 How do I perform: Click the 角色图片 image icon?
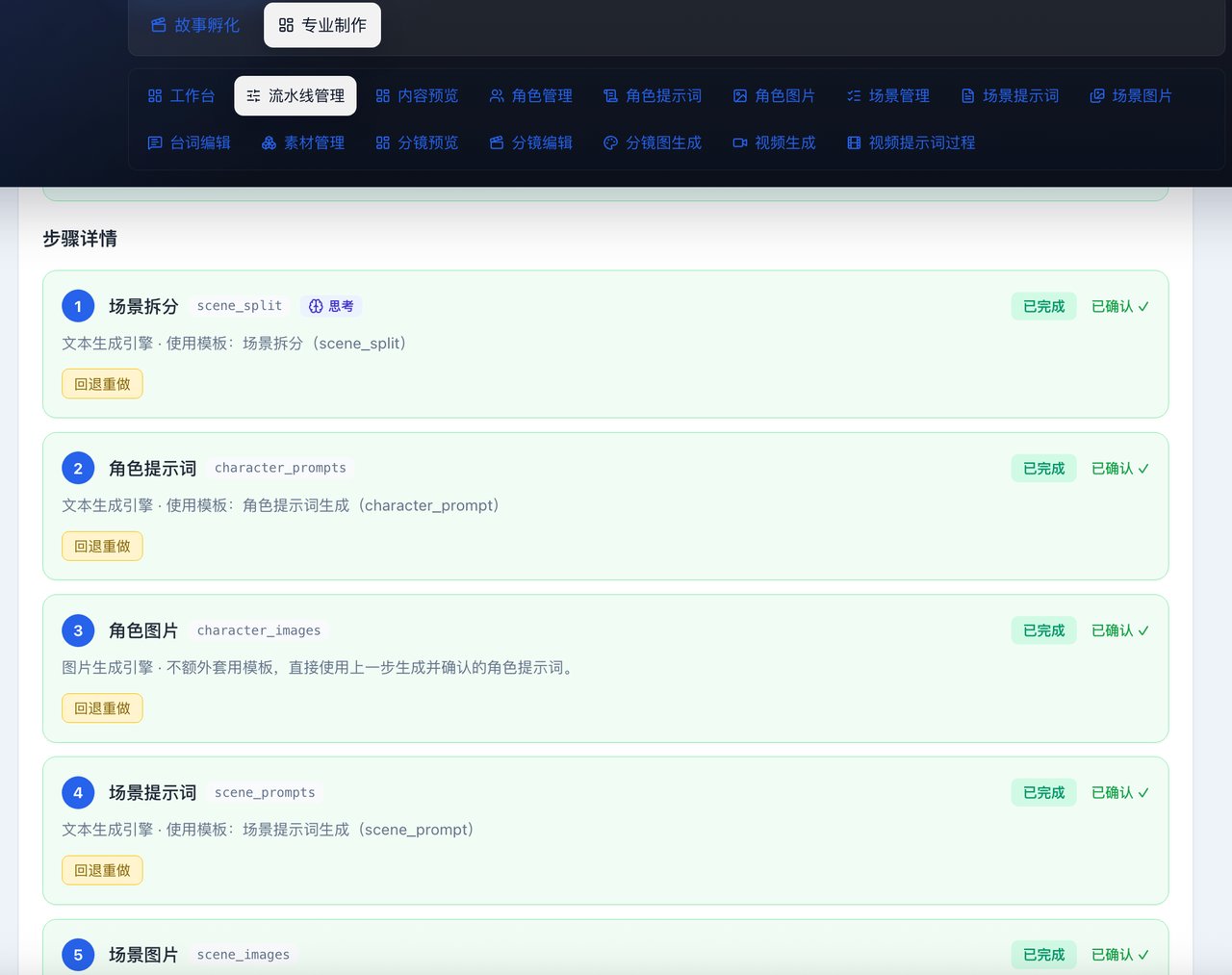click(740, 96)
